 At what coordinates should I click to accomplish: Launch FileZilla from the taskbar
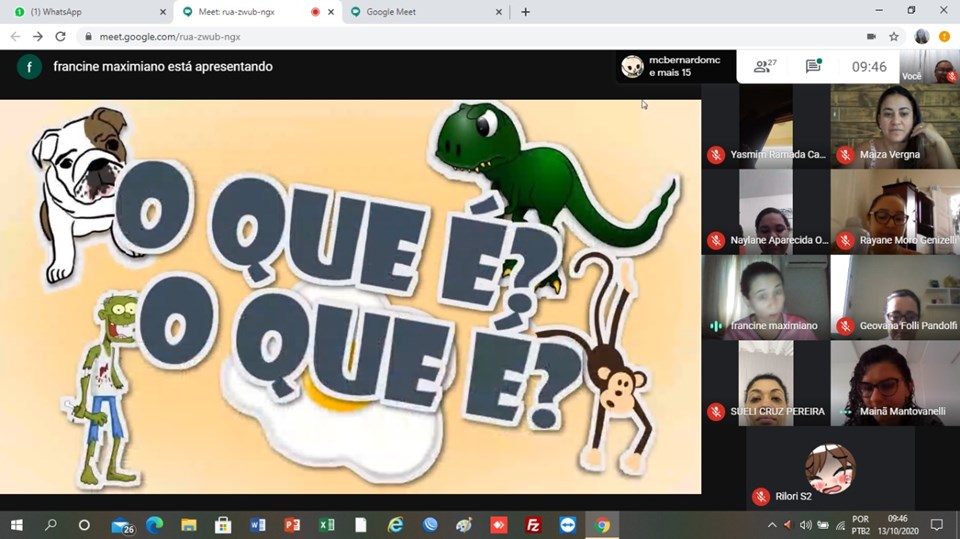coord(533,525)
